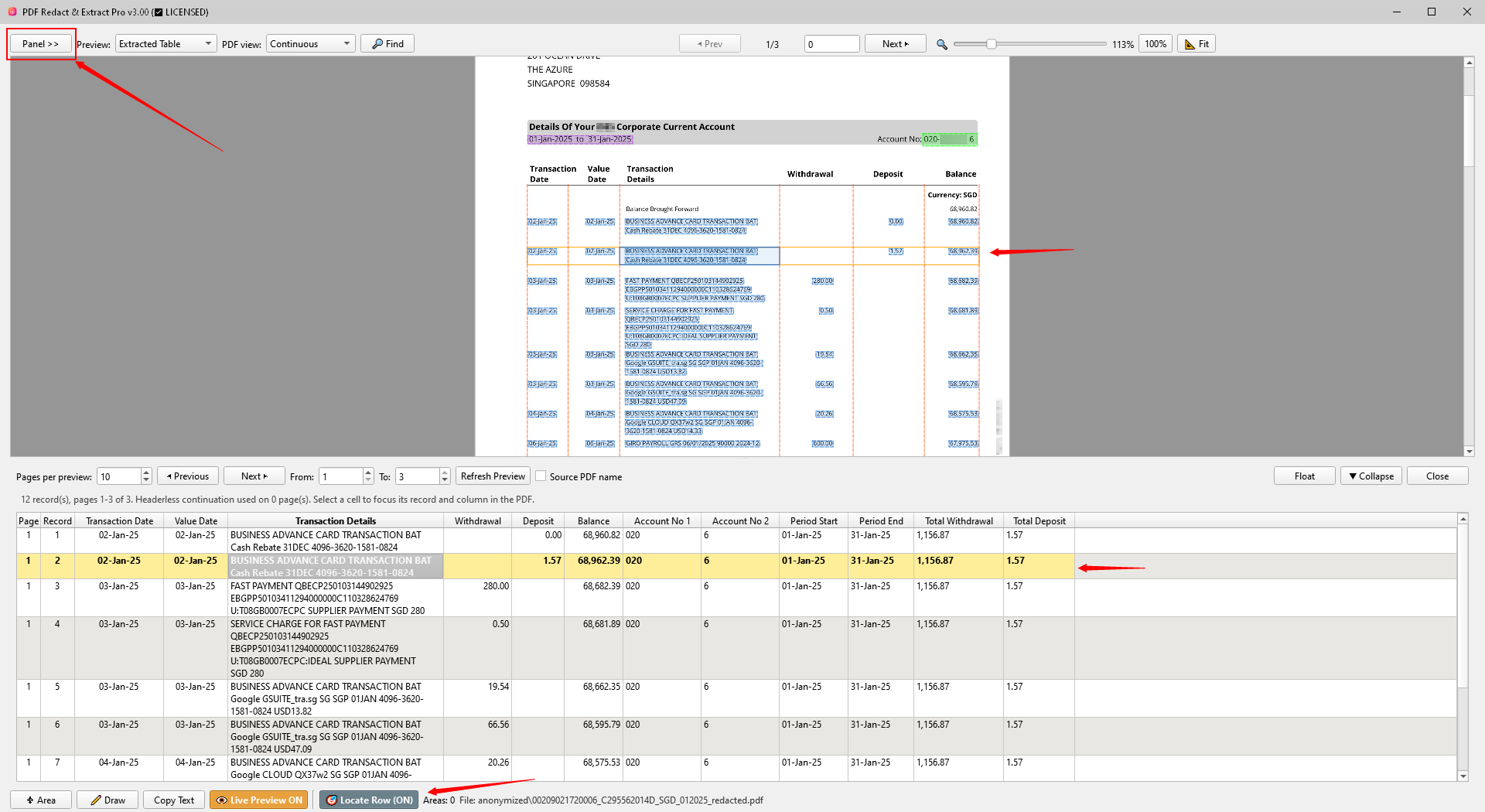Click the Close panel button

point(1438,476)
